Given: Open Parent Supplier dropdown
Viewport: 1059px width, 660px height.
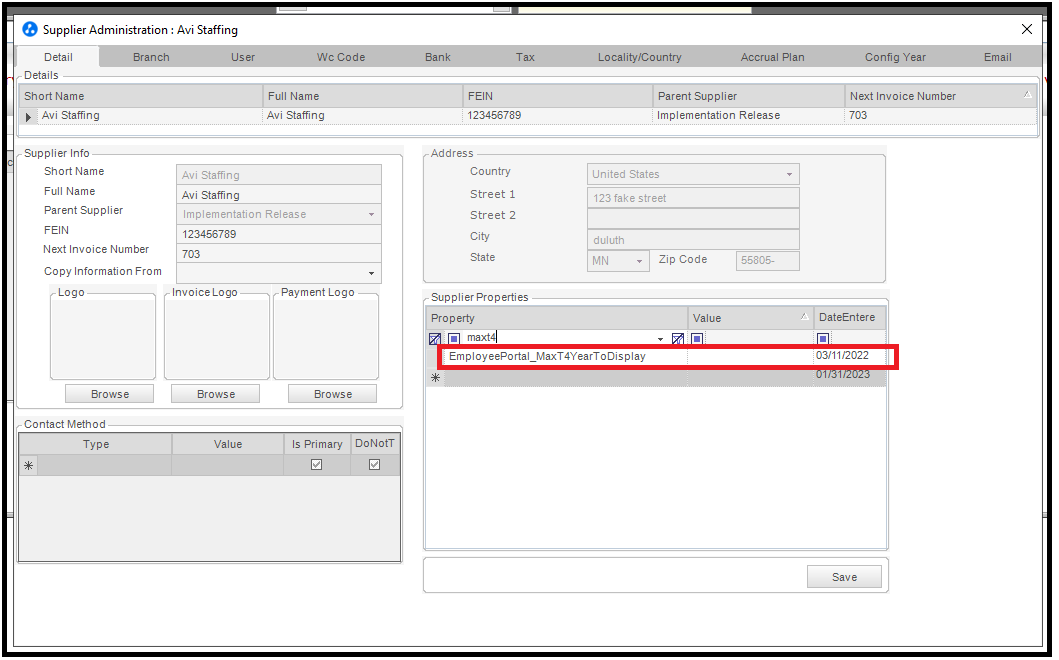Looking at the screenshot, I should tap(371, 214).
